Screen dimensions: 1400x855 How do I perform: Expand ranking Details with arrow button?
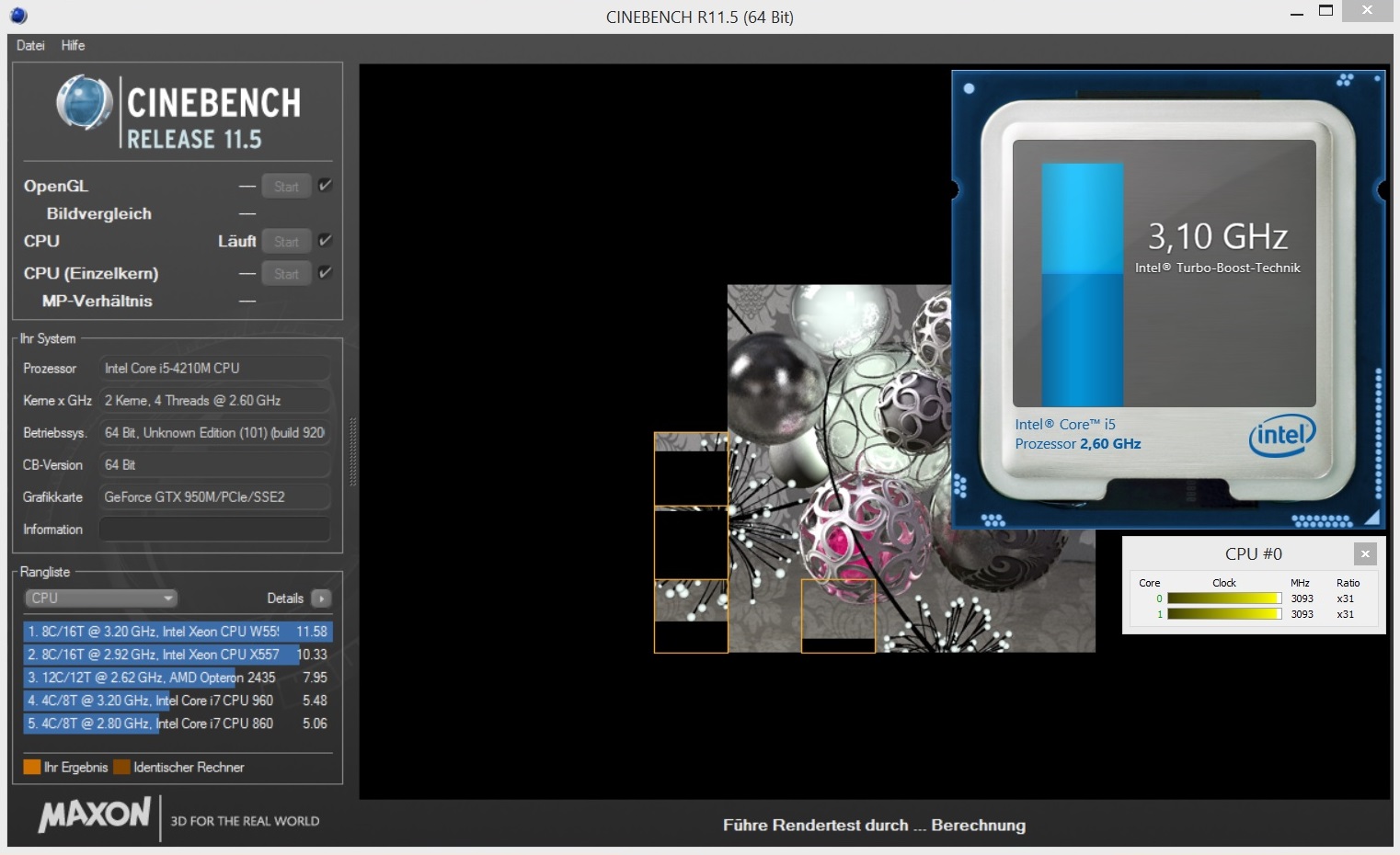[321, 598]
